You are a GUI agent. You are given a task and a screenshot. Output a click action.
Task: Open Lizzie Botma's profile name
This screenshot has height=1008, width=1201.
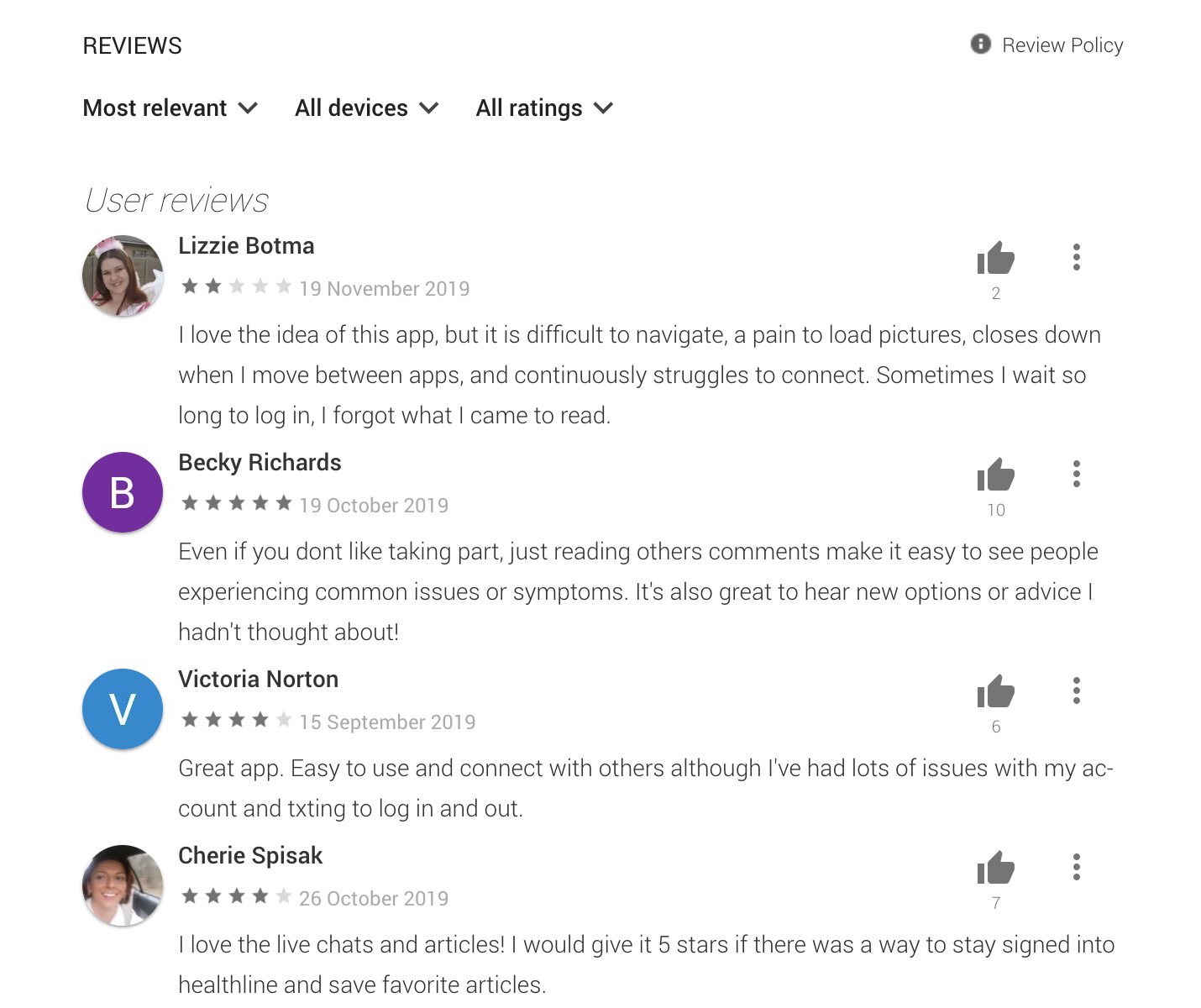246,246
